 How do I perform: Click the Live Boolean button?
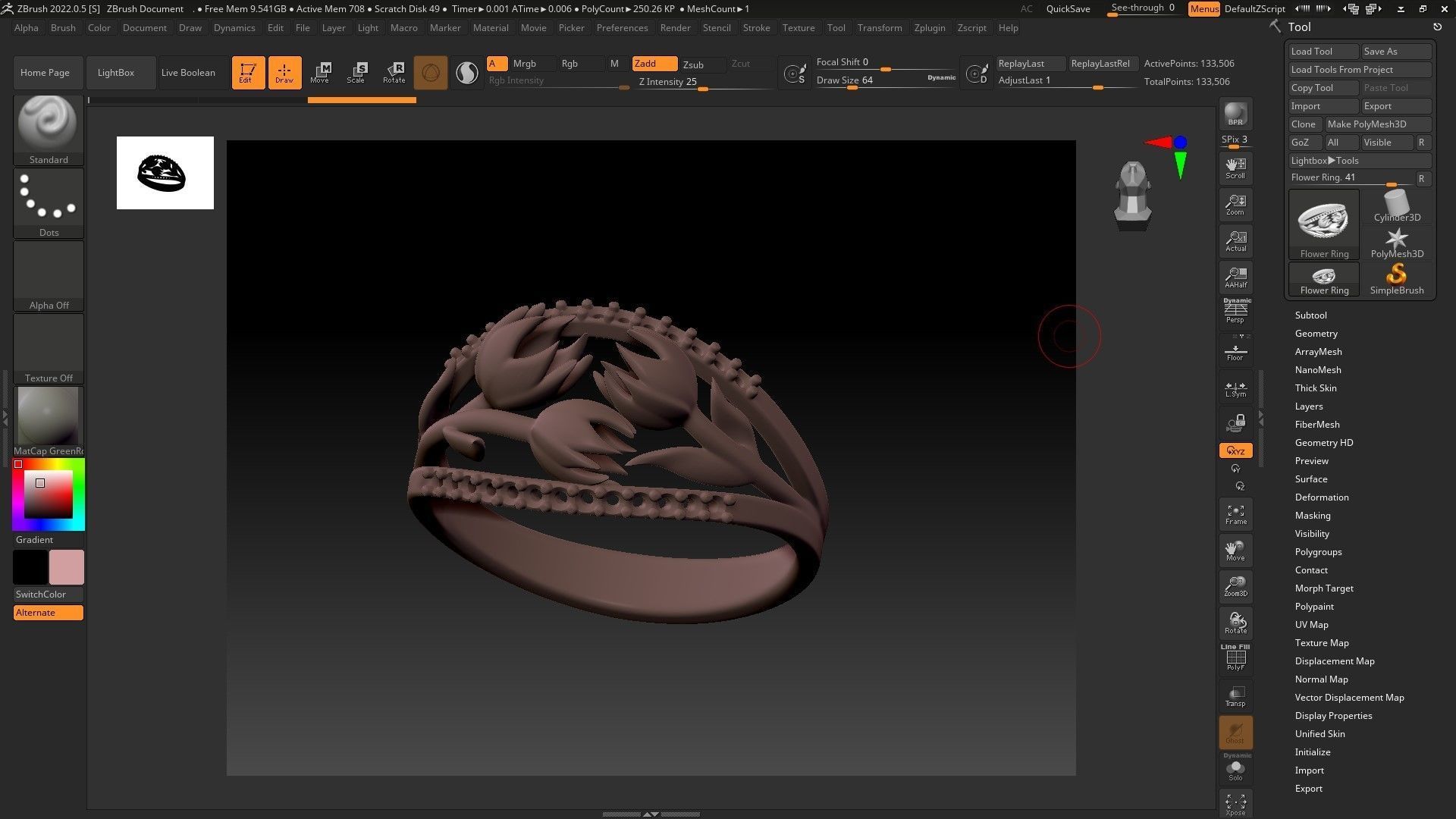tap(193, 72)
